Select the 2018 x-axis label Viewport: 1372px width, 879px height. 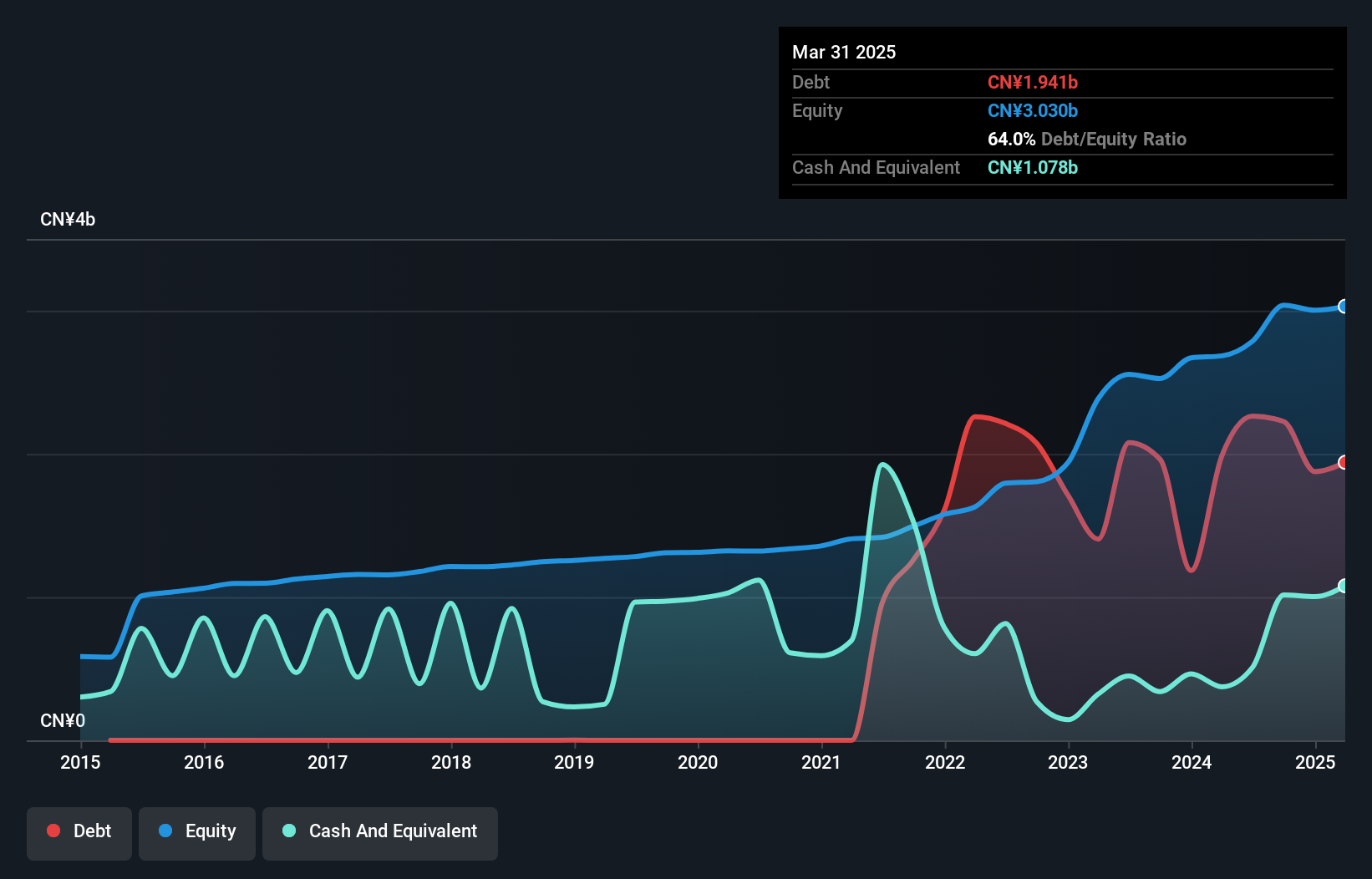[x=451, y=762]
